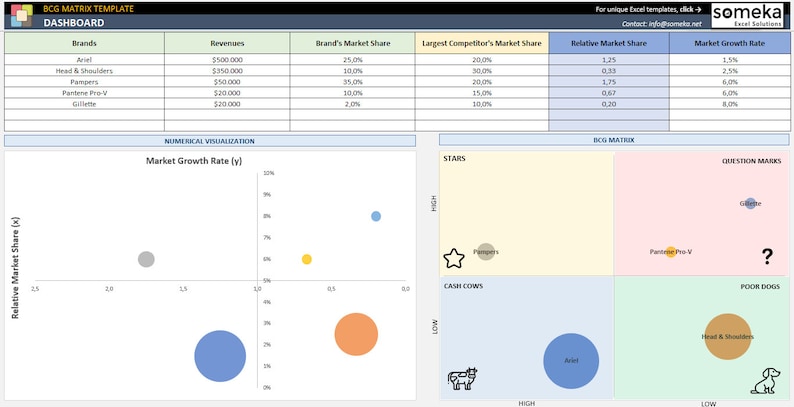Select the Revenues column header
Screen dimensions: 794x407
227,43
